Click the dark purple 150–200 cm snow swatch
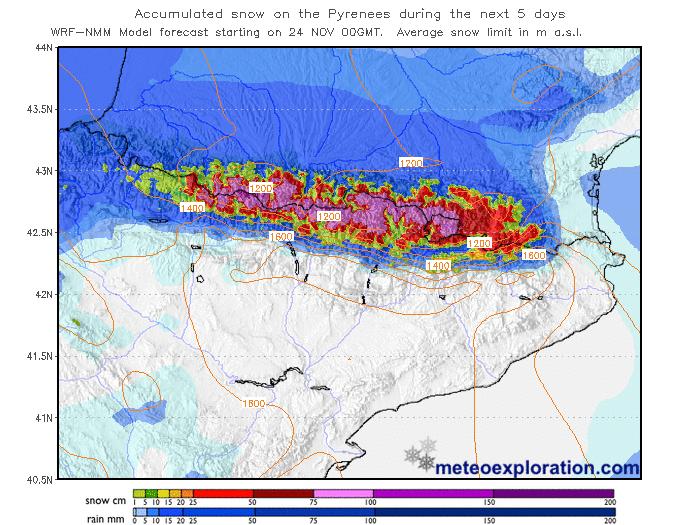This screenshot has width=700, height=525. tap(554, 493)
